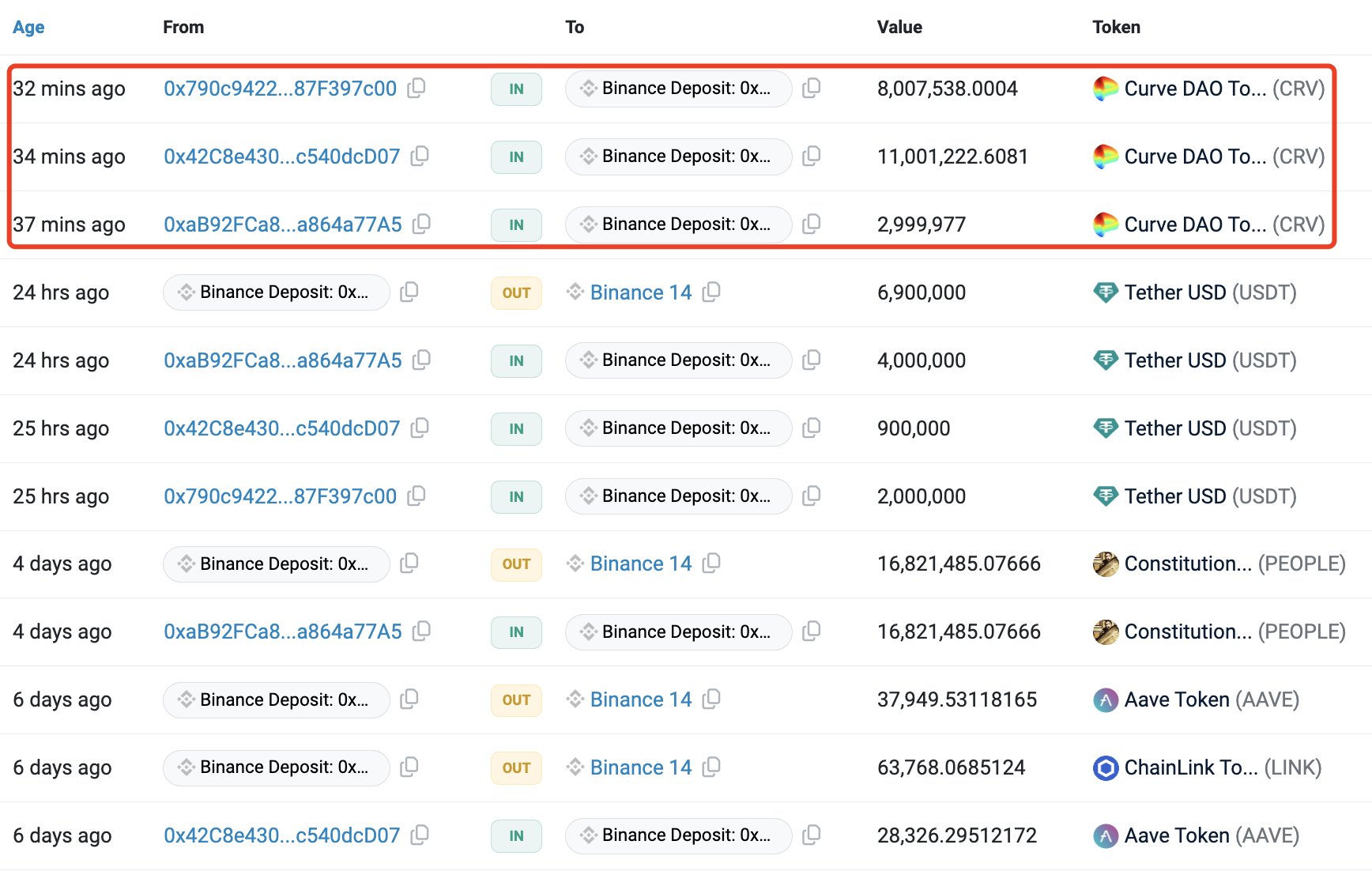Viewport: 1372px width, 871px height.
Task: Open Constitution (PEOPLE) token in IN row
Action: coord(1219,632)
